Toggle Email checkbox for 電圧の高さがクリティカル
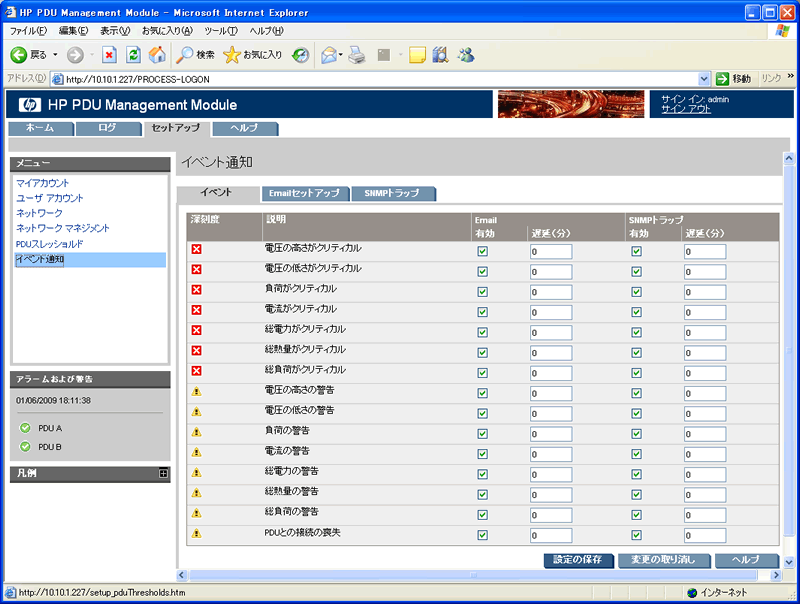 [x=482, y=251]
